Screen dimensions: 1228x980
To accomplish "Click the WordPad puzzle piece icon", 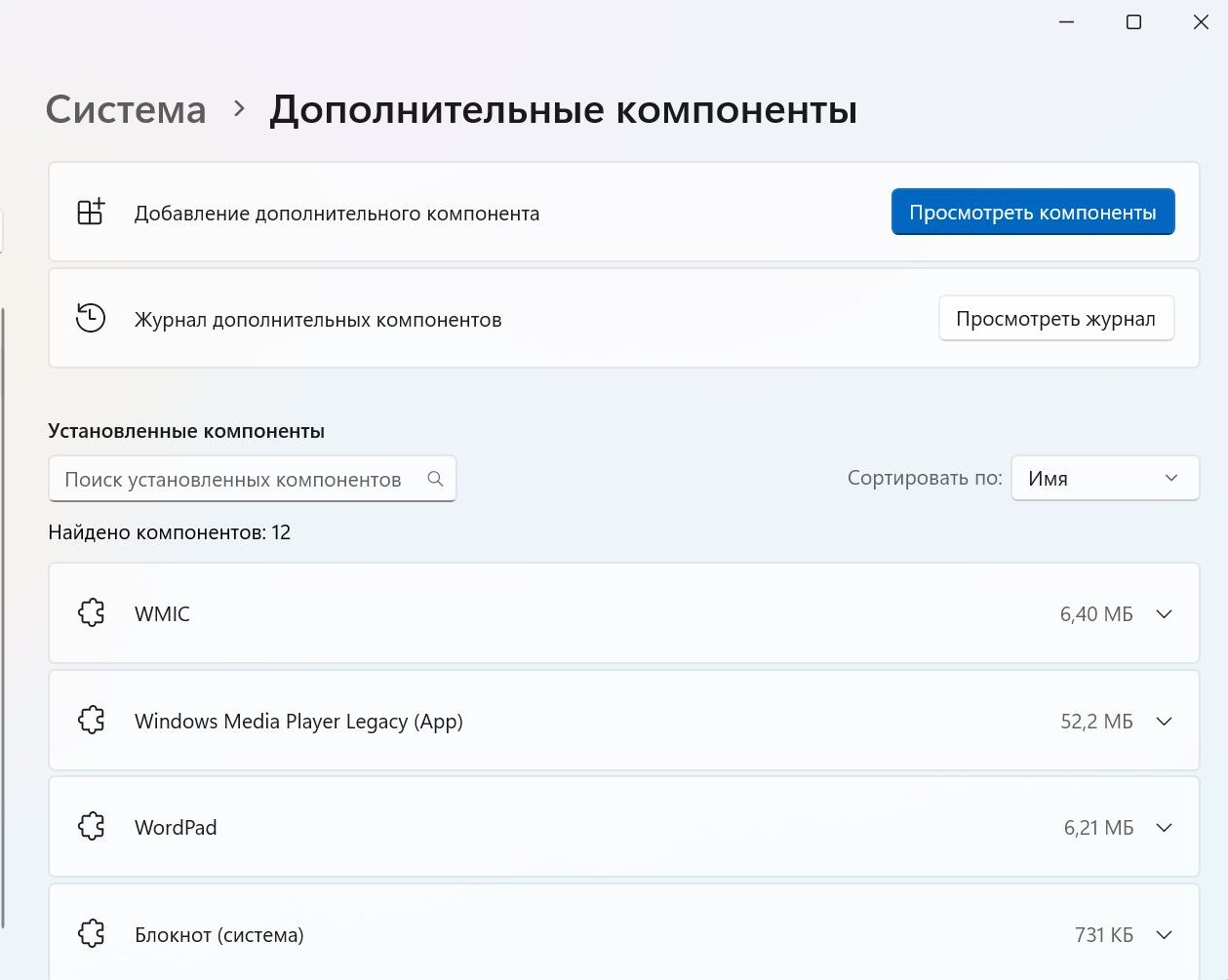I will pos(92,827).
